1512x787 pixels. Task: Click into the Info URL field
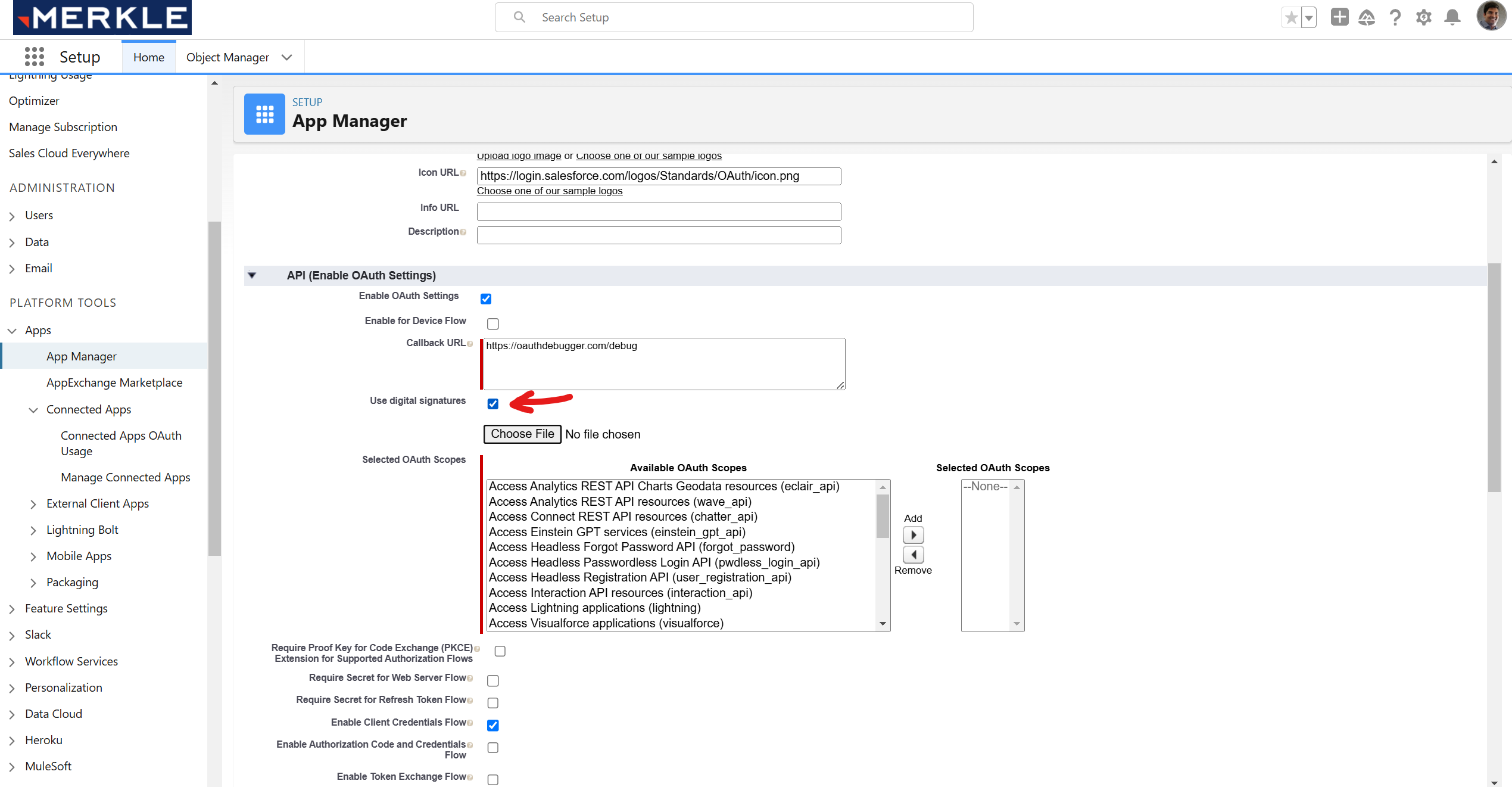[659, 211]
